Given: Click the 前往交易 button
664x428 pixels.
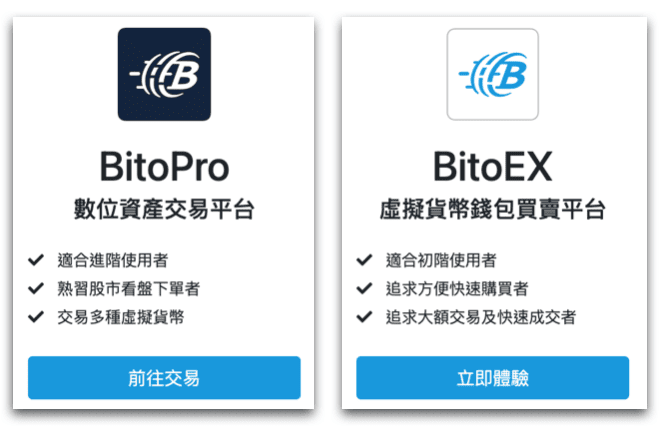Looking at the screenshot, I should 164,378.
